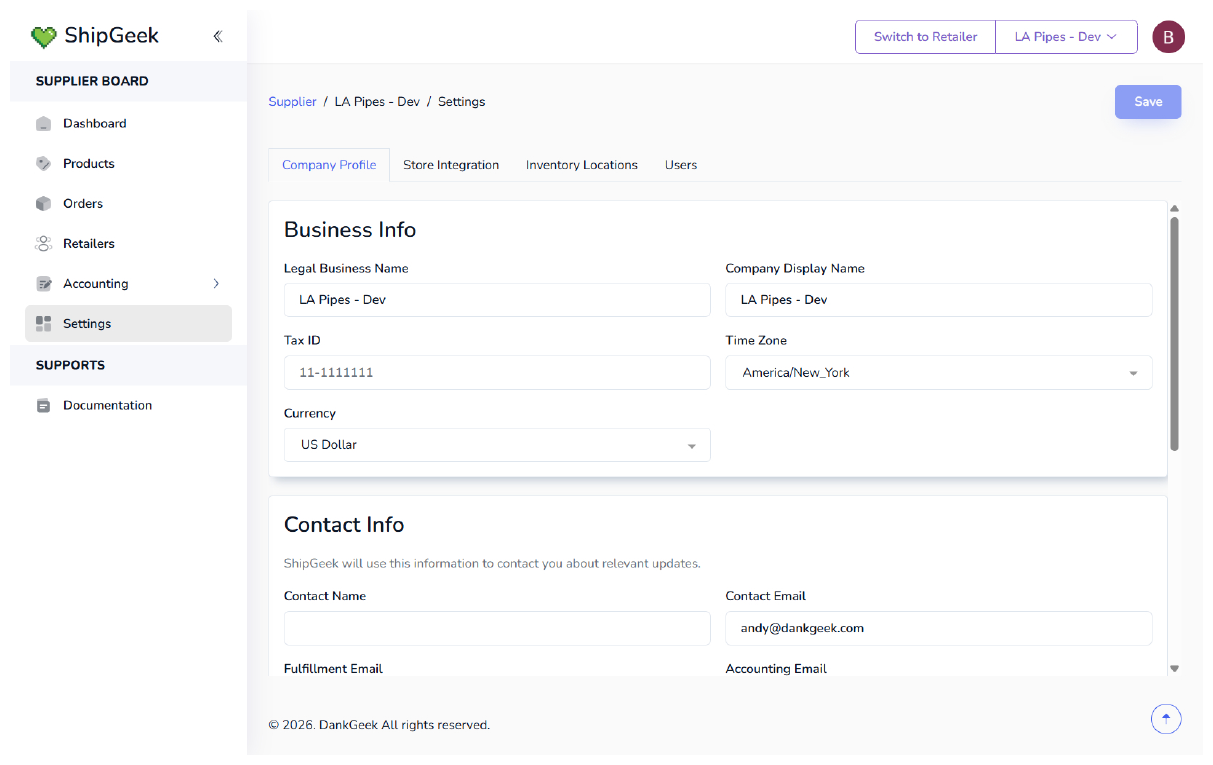This screenshot has width=1213, height=765.
Task: Click the Company Display Name field
Action: (938, 300)
